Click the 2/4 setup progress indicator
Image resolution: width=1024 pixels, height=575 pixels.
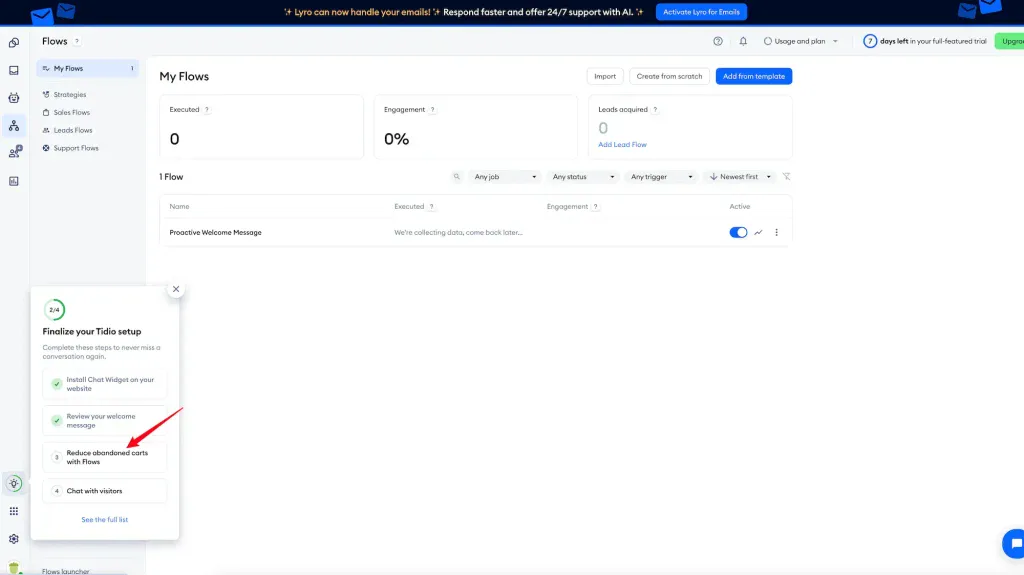click(x=54, y=310)
